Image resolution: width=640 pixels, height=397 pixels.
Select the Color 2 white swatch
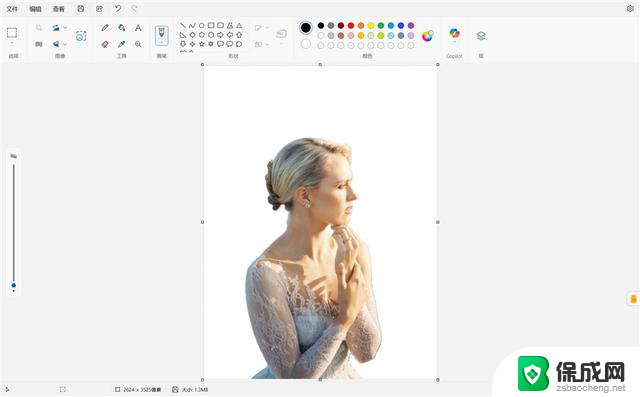click(306, 44)
